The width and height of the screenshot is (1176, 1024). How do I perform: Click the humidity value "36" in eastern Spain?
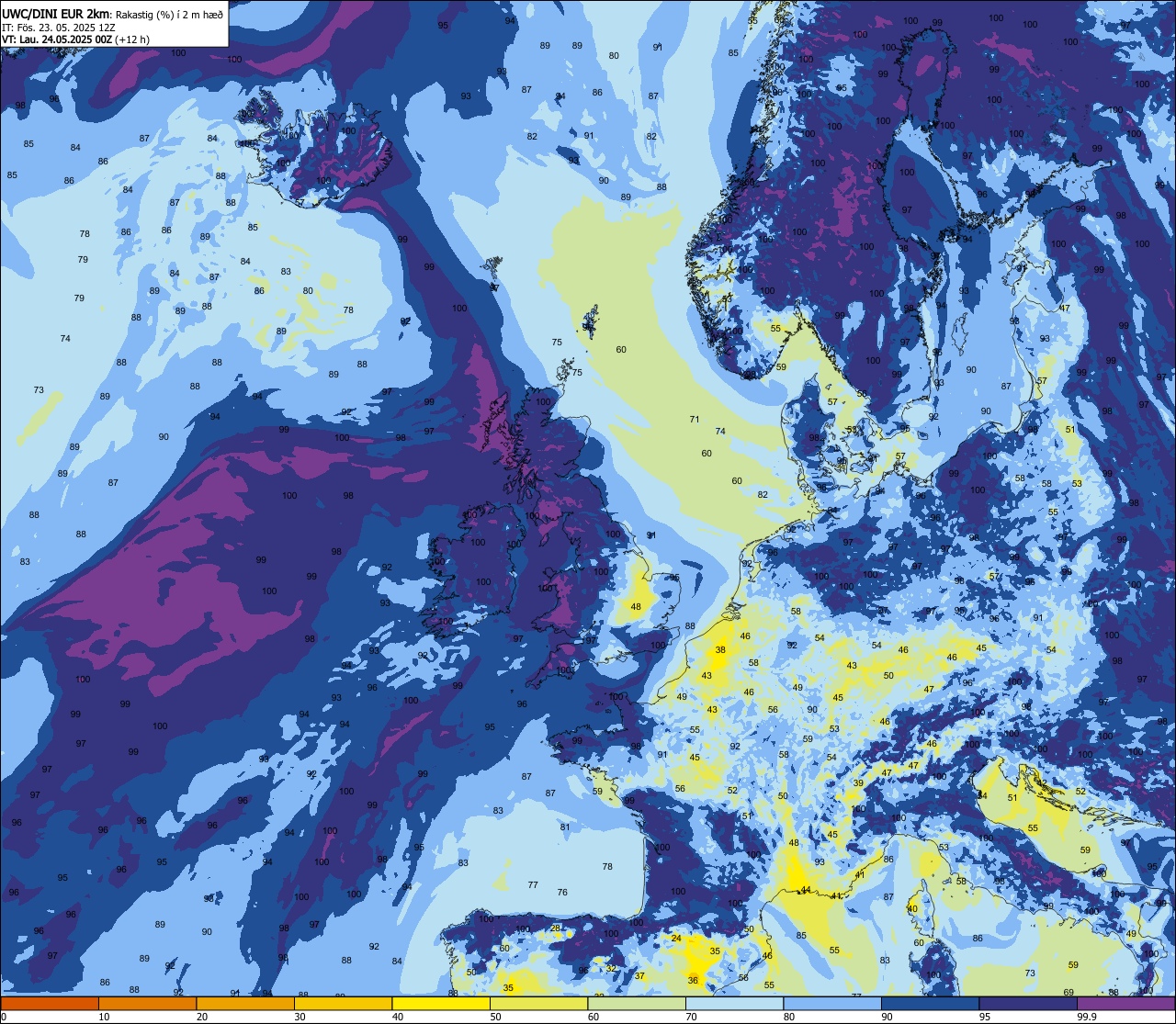pos(693,980)
